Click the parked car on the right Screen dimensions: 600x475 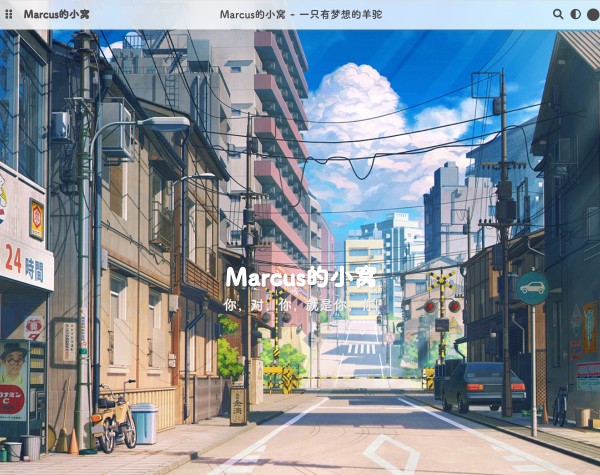[x=483, y=385]
